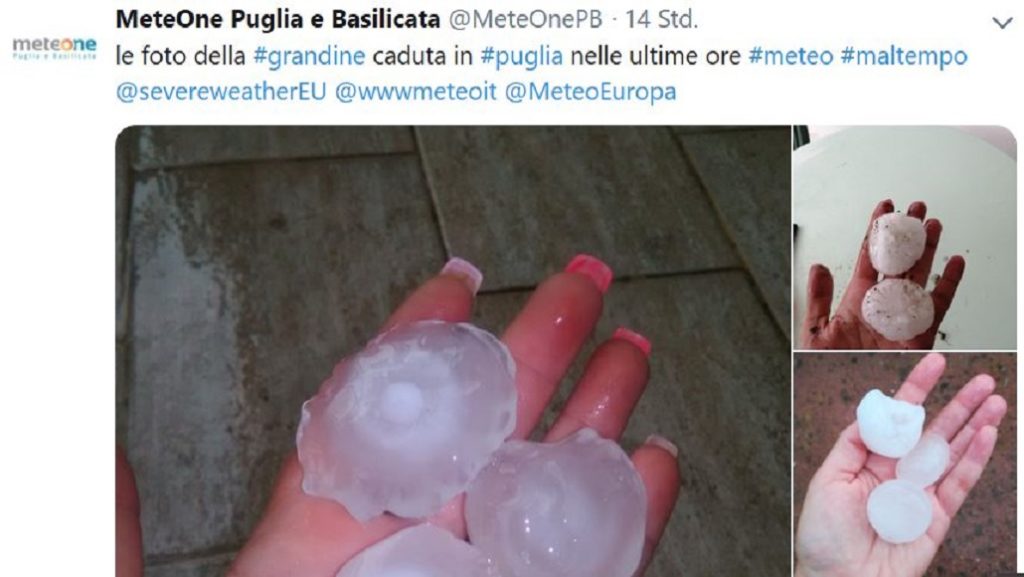This screenshot has width=1024, height=577.
Task: Click the tweet text 'le foto della'
Action: (x=180, y=56)
